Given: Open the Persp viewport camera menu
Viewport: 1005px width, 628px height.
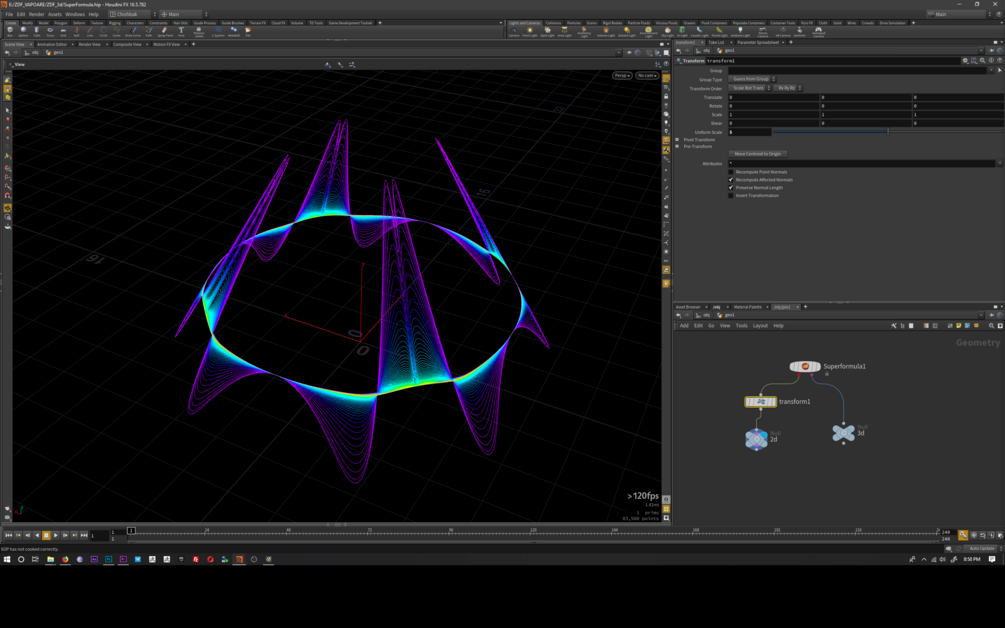Looking at the screenshot, I should tap(622, 75).
